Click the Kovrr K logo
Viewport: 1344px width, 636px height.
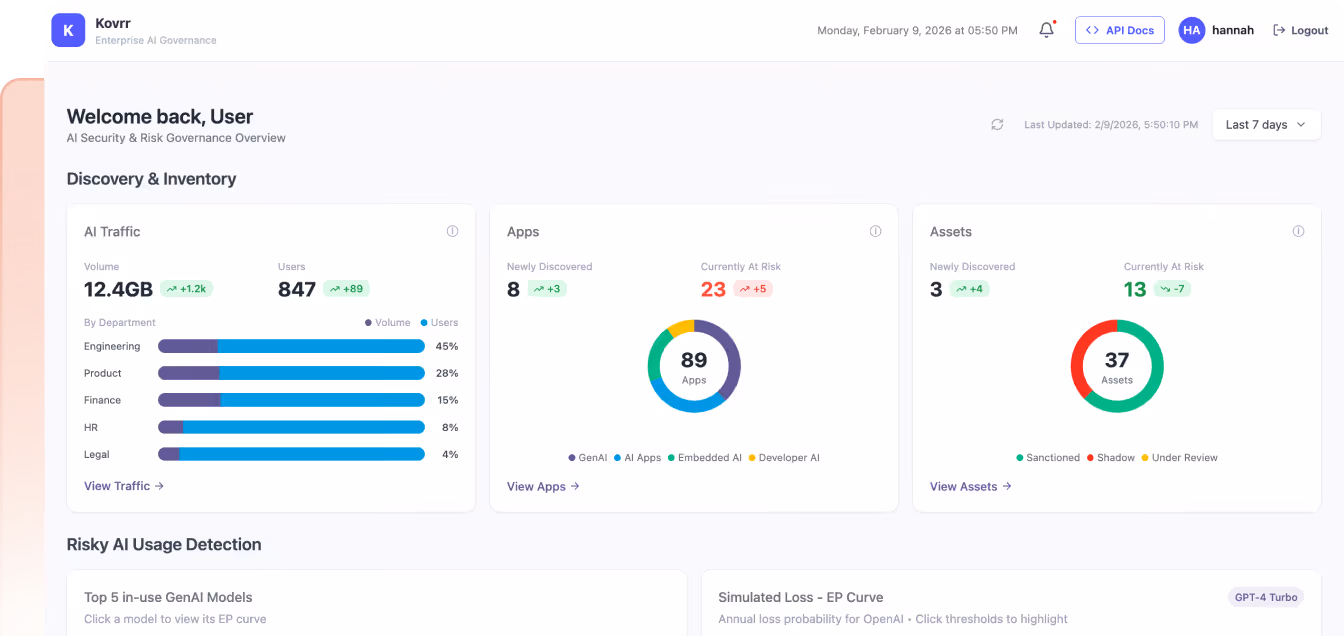(x=68, y=30)
